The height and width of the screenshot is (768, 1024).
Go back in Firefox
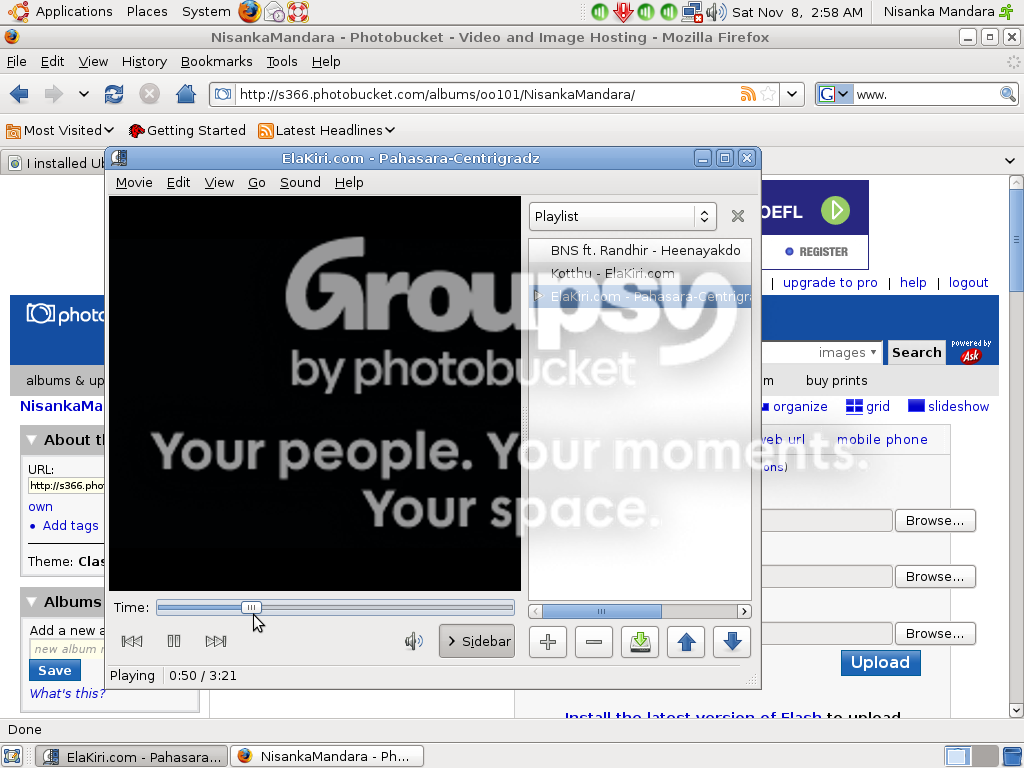point(20,94)
